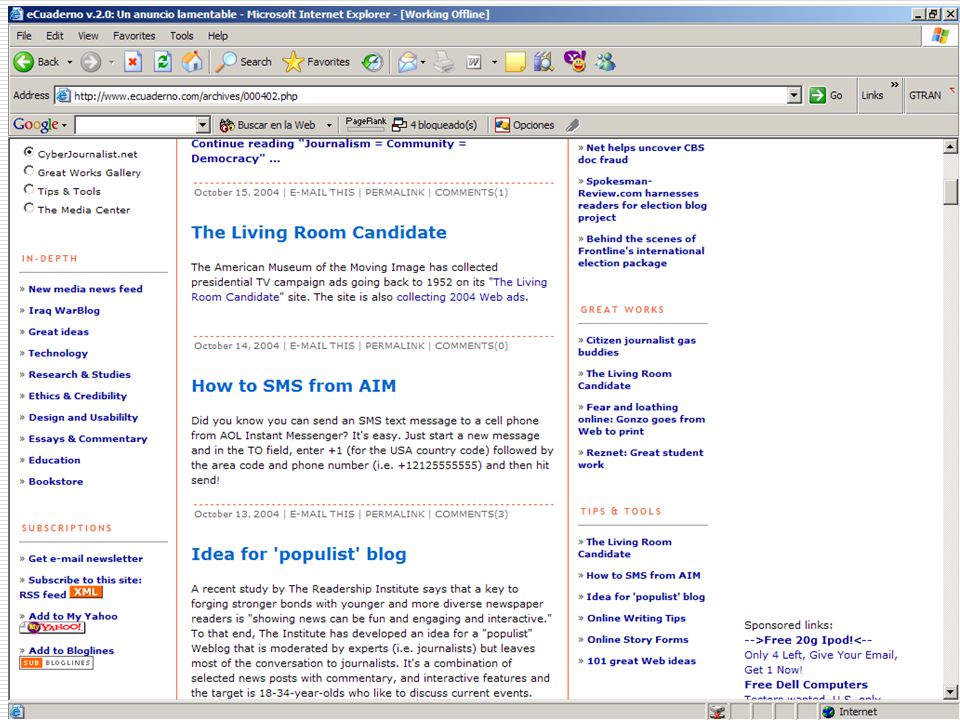960x720 pixels.
Task: Open the View menu
Action: [88, 36]
